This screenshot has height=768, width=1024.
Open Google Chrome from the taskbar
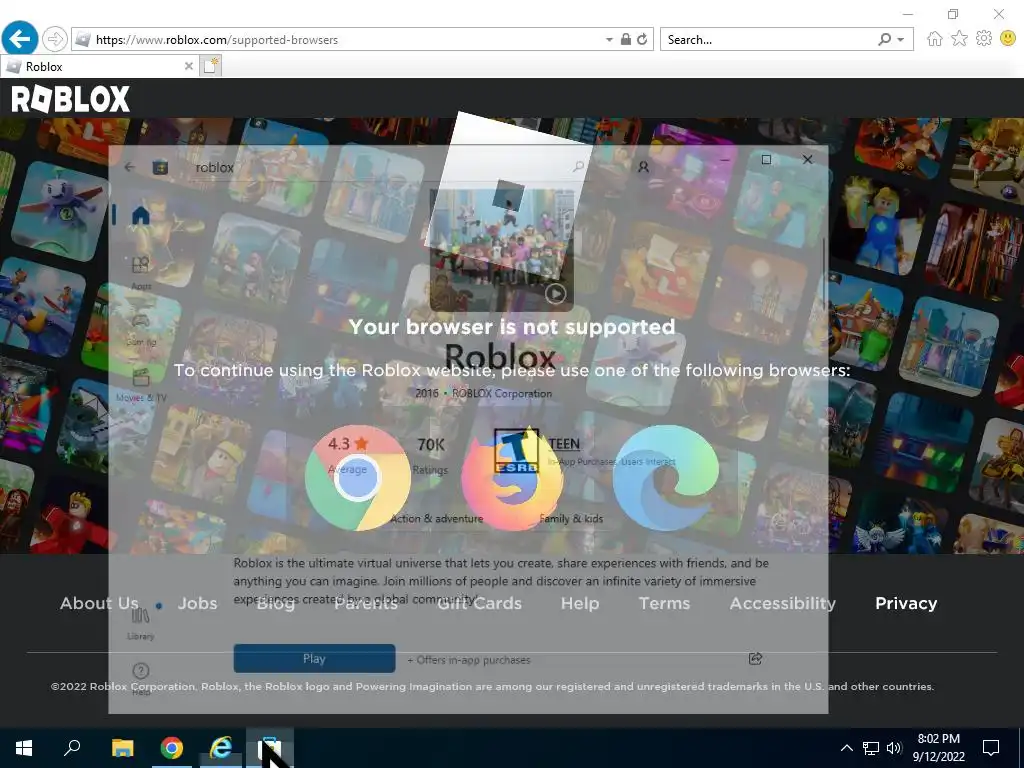172,748
